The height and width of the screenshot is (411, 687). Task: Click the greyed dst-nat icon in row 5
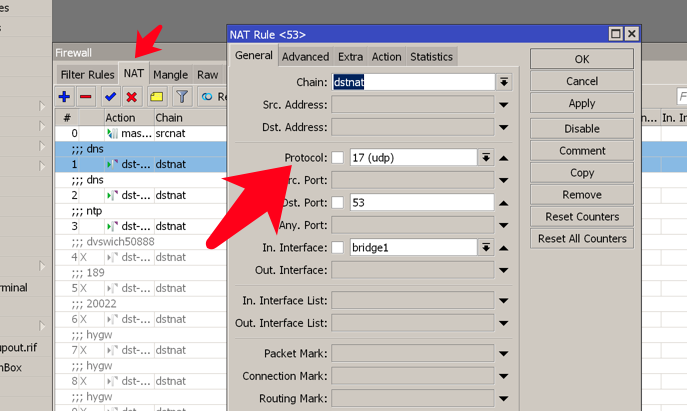[x=113, y=288]
